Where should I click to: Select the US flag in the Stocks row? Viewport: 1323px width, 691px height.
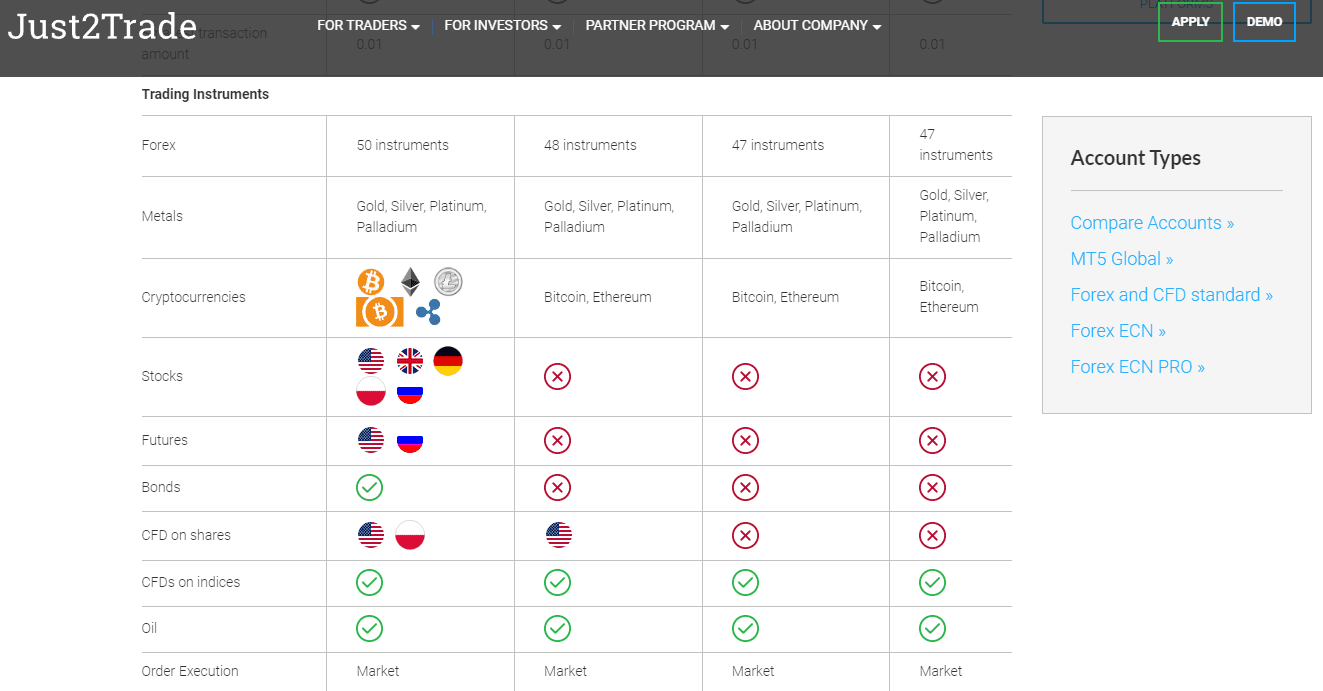click(371, 361)
